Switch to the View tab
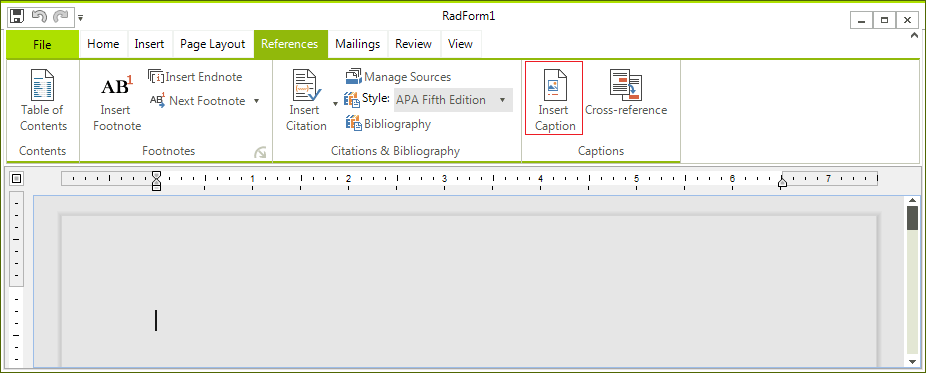The width and height of the screenshot is (926, 373). 460,44
